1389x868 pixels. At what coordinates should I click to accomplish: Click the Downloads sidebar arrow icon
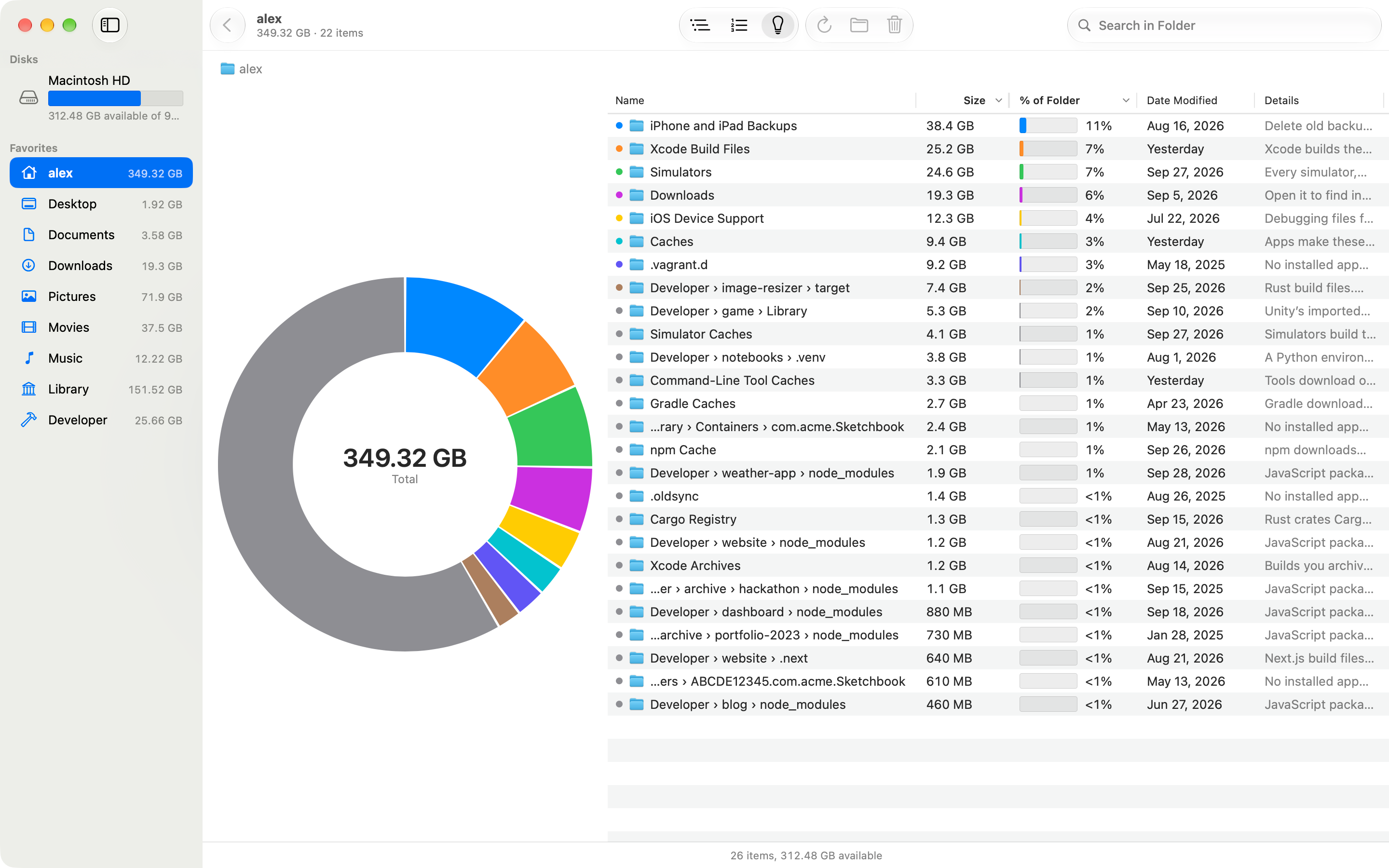[x=29, y=265]
